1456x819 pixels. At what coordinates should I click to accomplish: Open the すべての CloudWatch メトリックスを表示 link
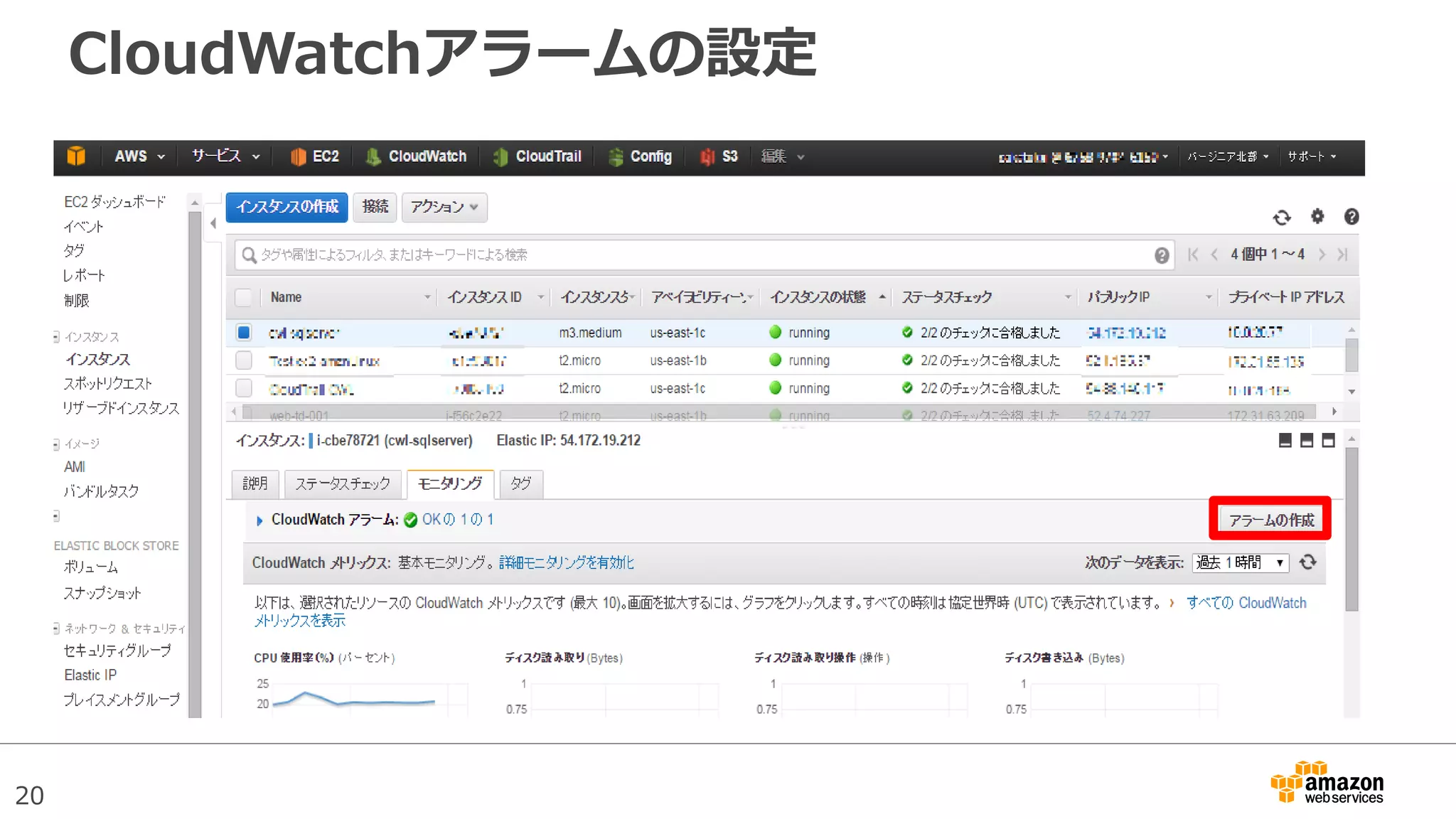pyautogui.click(x=1246, y=603)
